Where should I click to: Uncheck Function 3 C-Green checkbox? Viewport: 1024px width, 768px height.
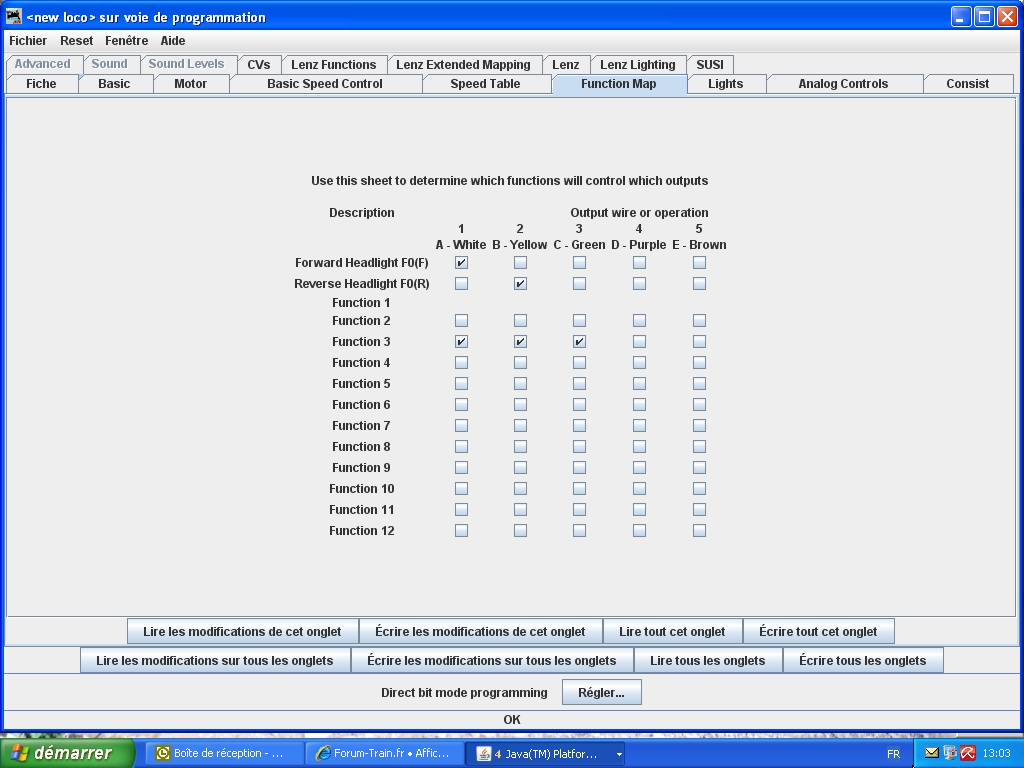tap(579, 342)
